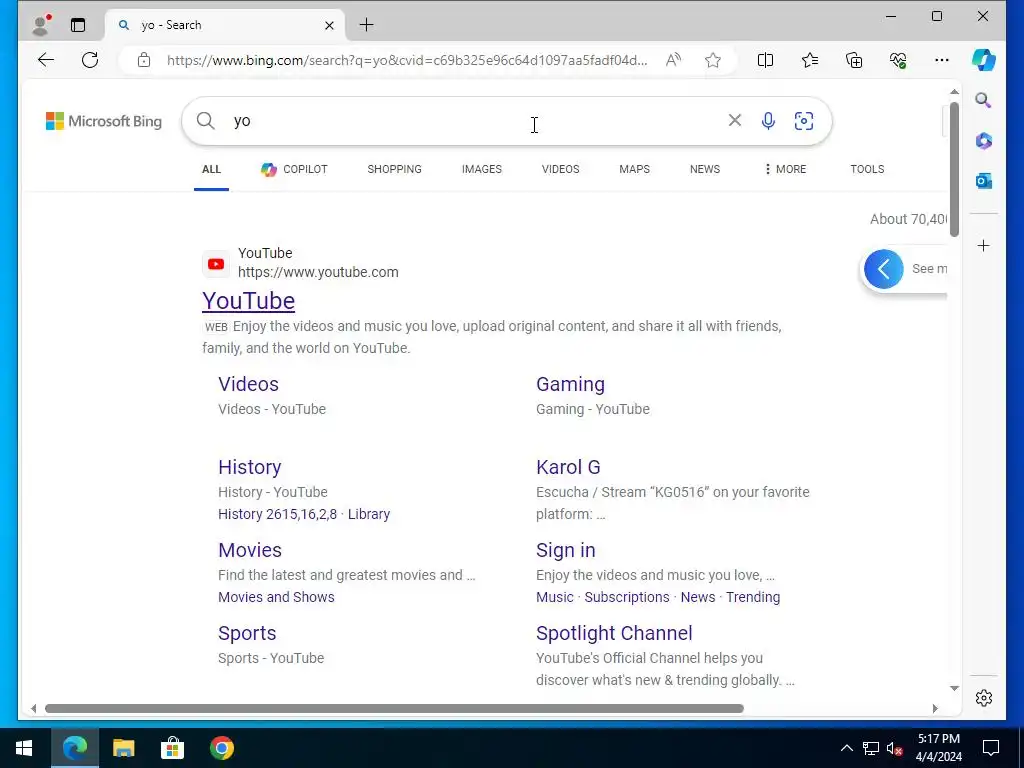
Task: Open the Videos sitelink
Action: click(x=248, y=384)
